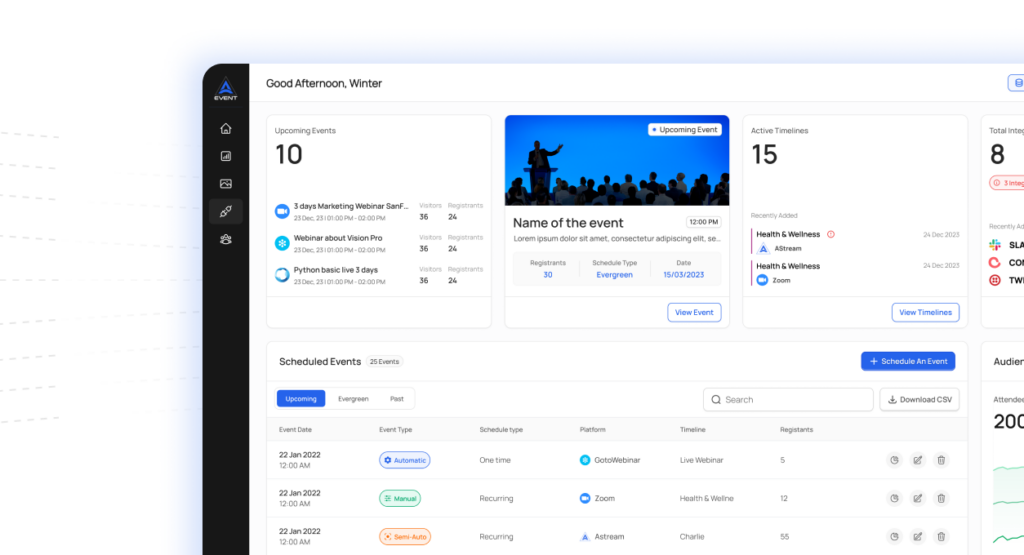Click the Event logo in sidebar
Screen dimensions: 1024x555
226,89
